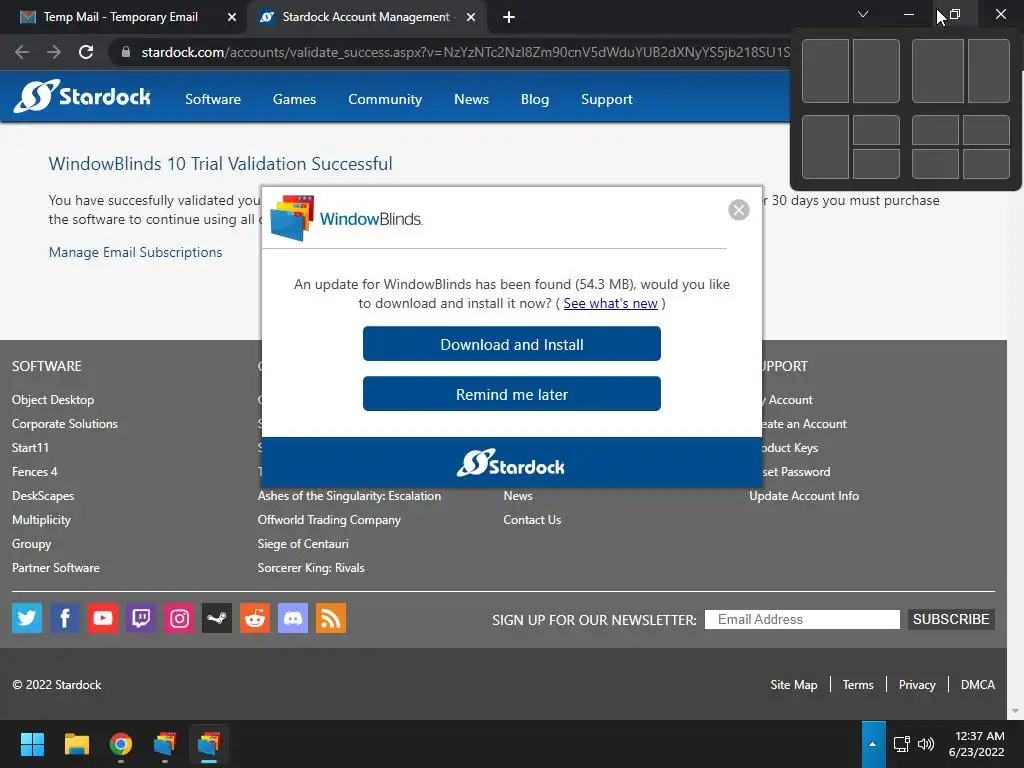Open the Support menu
The image size is (1024, 768).
coord(607,99)
